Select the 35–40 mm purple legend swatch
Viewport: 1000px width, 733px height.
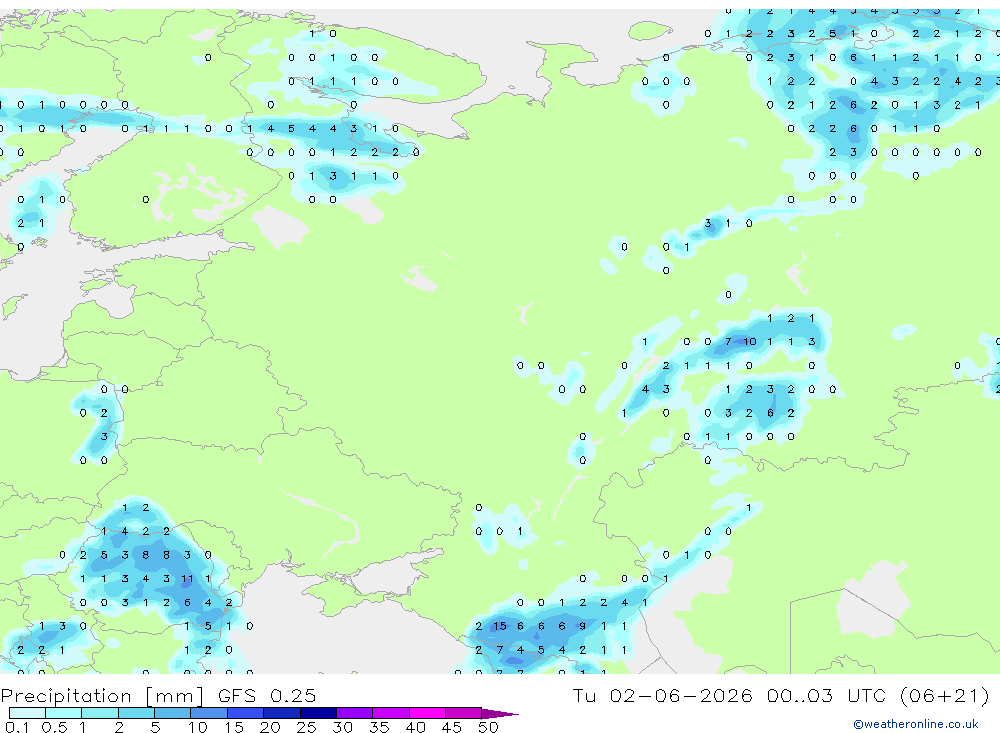click(x=391, y=713)
